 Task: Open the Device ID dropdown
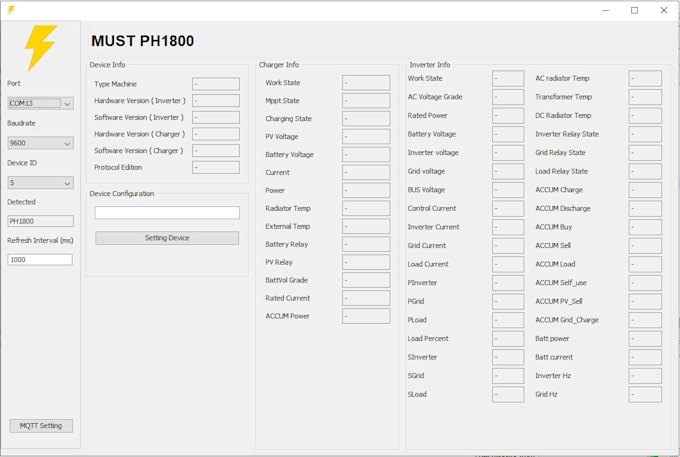pyautogui.click(x=40, y=183)
